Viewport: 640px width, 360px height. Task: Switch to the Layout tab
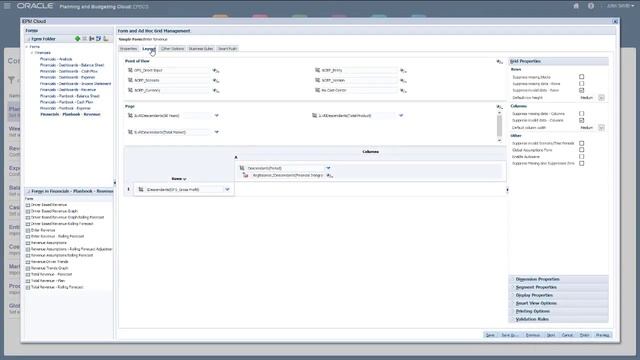(149, 49)
